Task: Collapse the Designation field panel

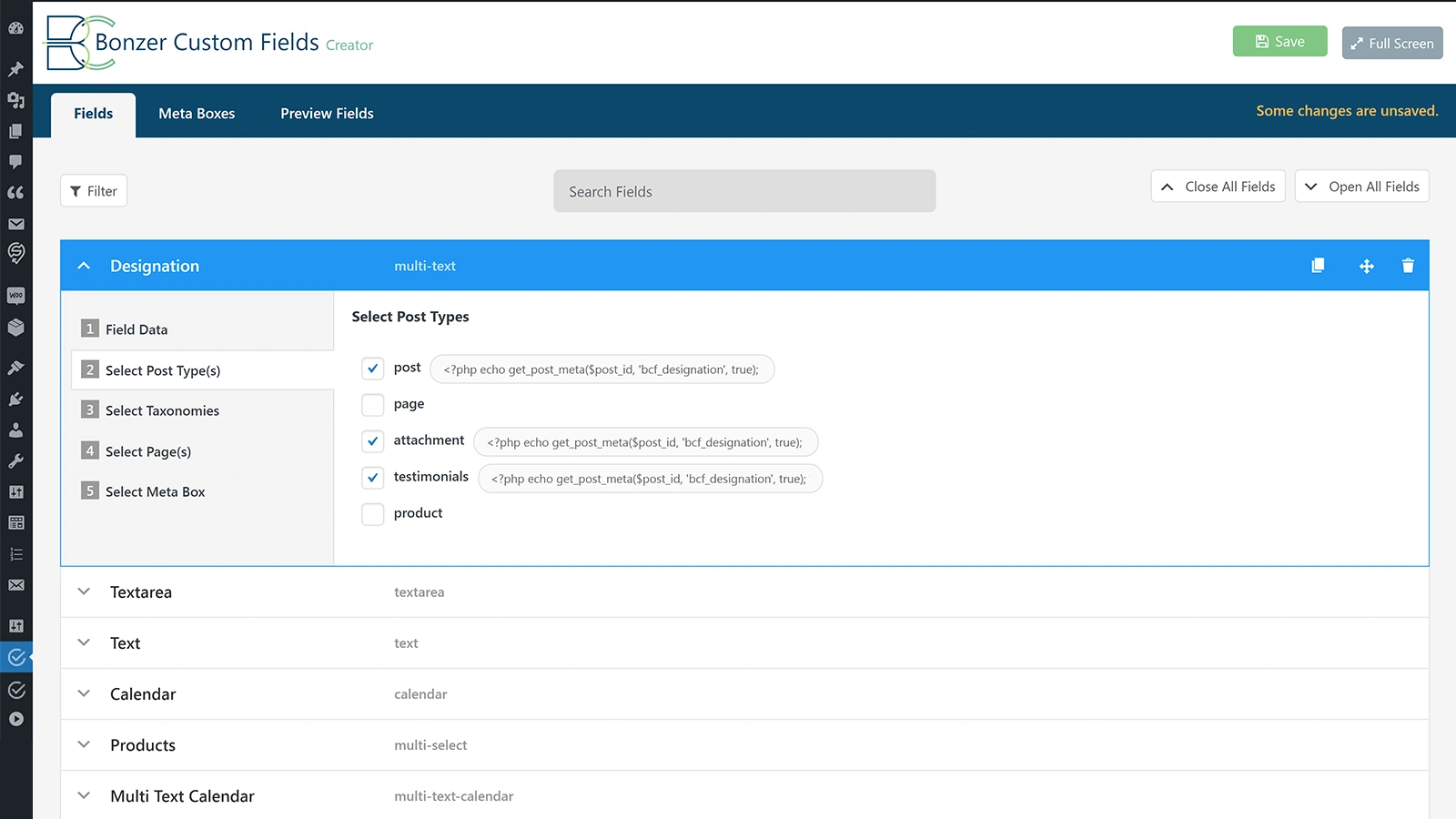Action: click(84, 266)
